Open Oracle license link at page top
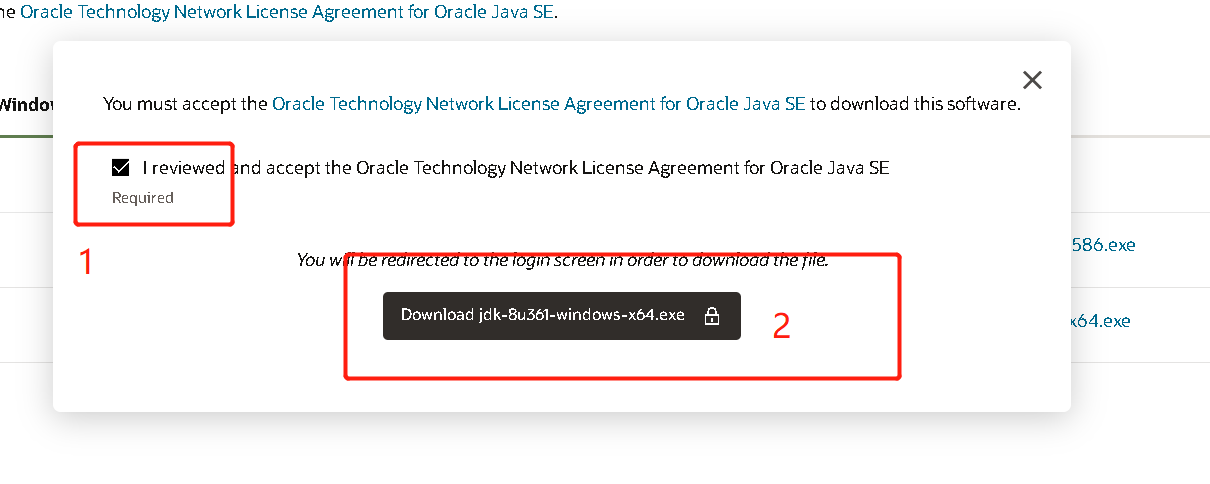Screen dimensions: 1210x484 (287, 13)
